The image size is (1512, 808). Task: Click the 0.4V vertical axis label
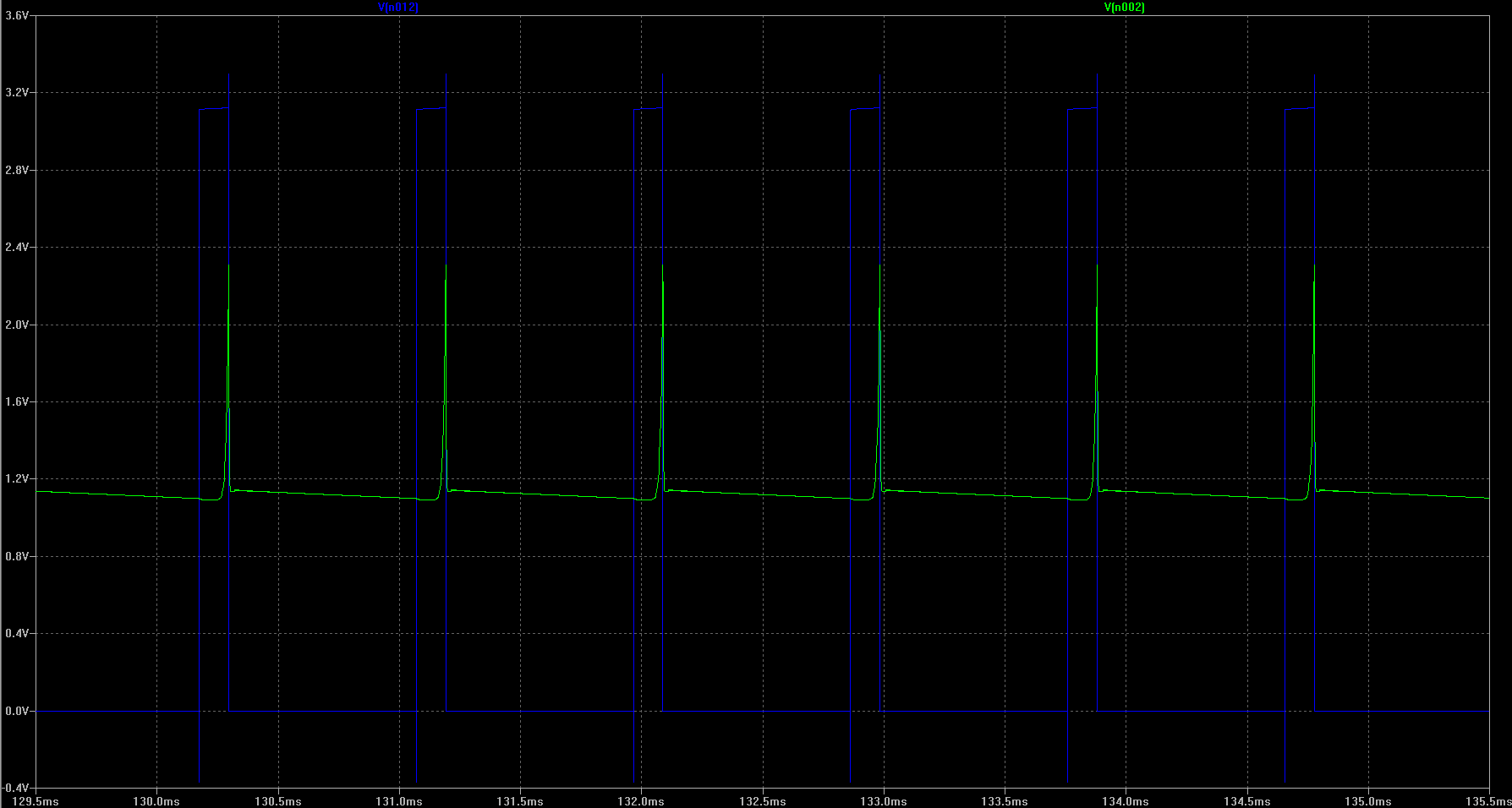click(17, 633)
